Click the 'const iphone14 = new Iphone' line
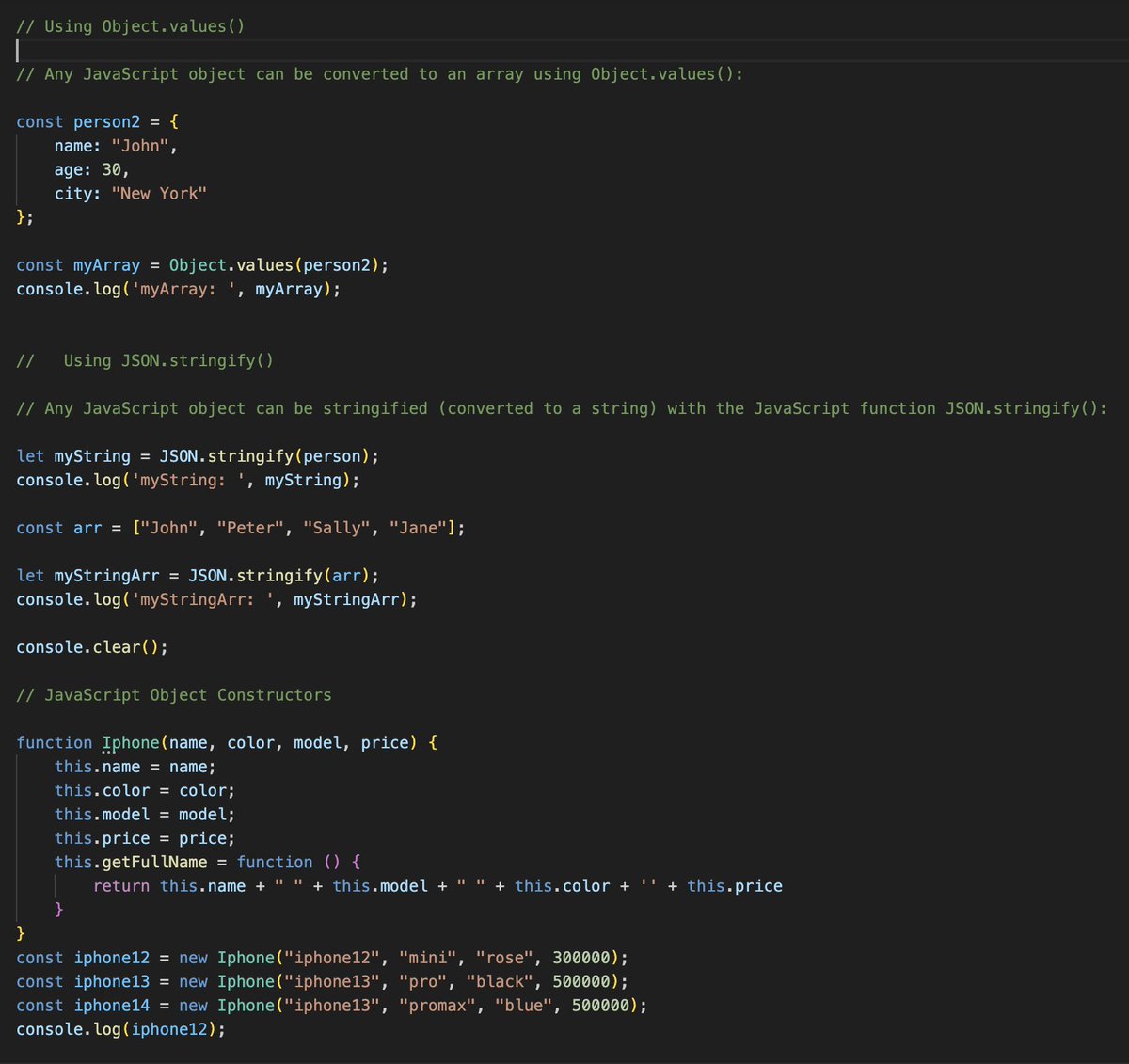This screenshot has height=1064, width=1129. click(x=331, y=1006)
